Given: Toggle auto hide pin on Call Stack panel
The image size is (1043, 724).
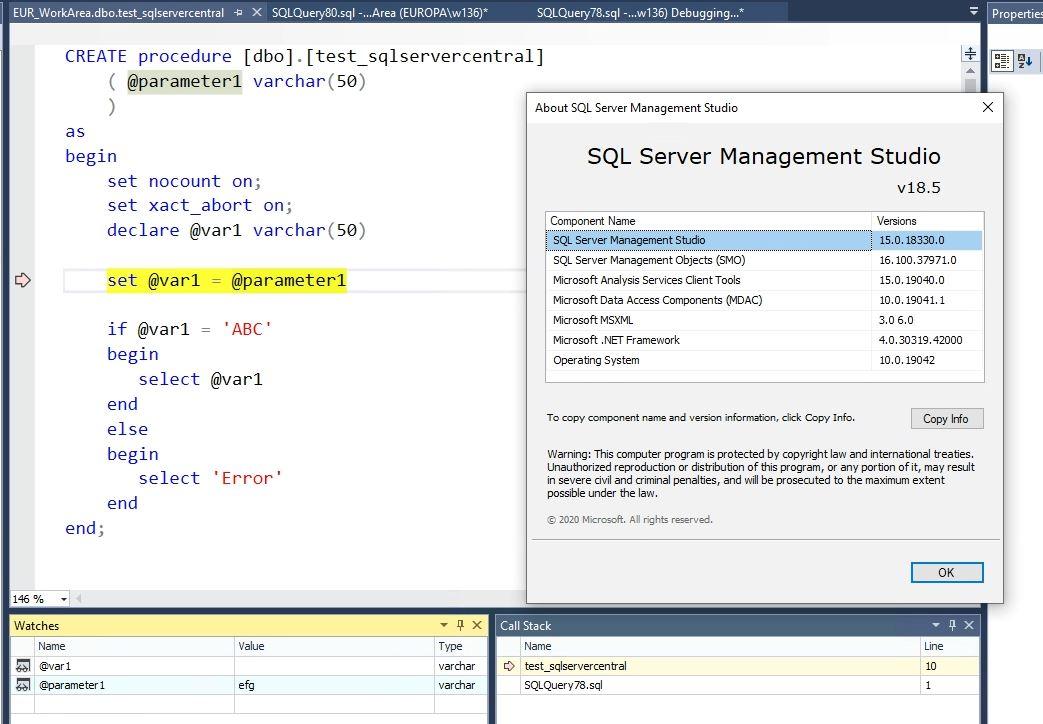Looking at the screenshot, I should pos(952,625).
